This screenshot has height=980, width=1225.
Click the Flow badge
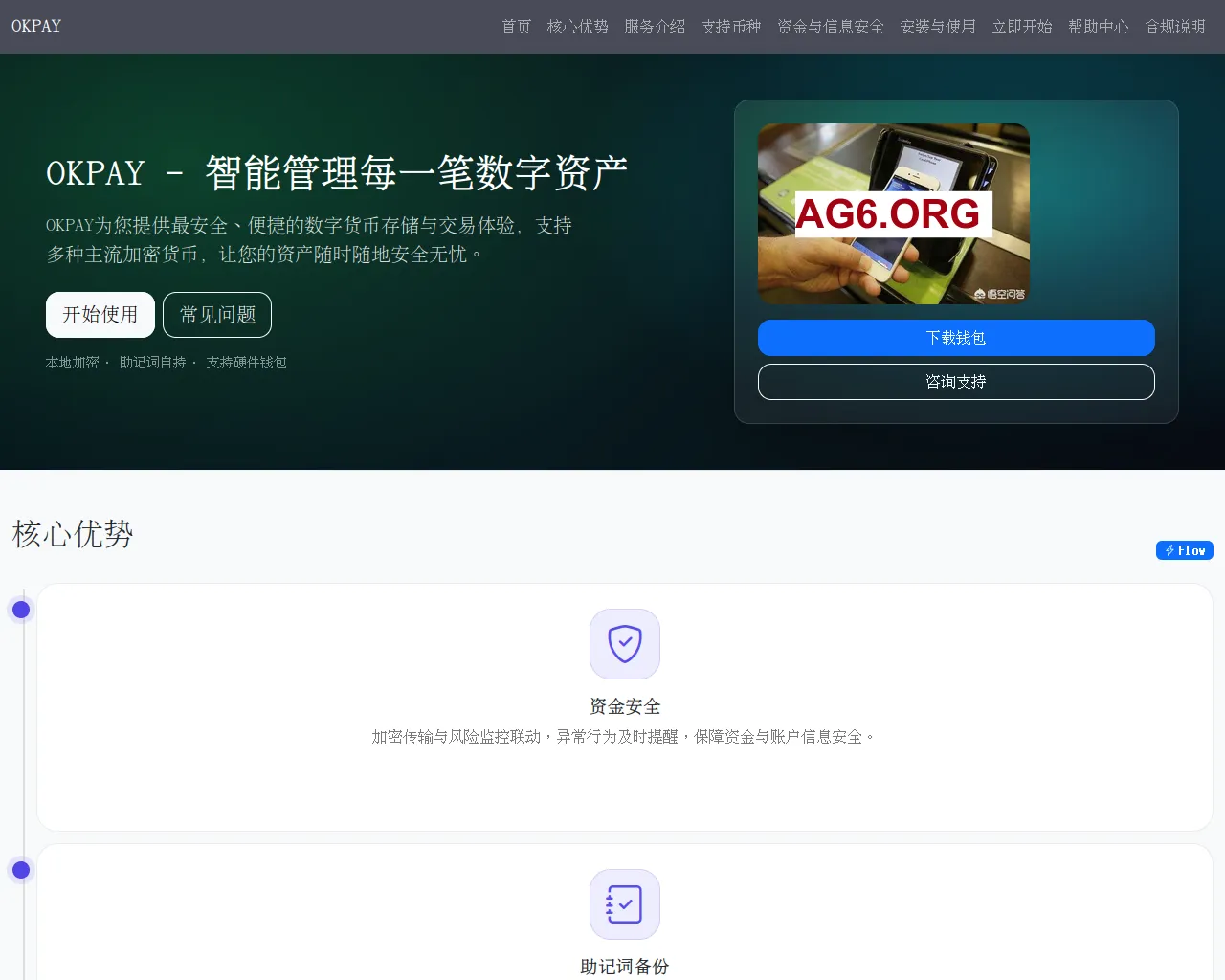tap(1185, 550)
